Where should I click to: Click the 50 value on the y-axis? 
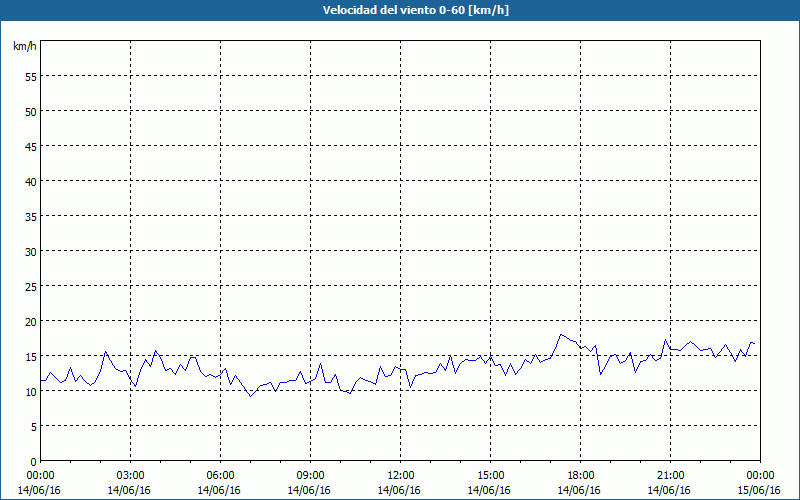(x=31, y=112)
